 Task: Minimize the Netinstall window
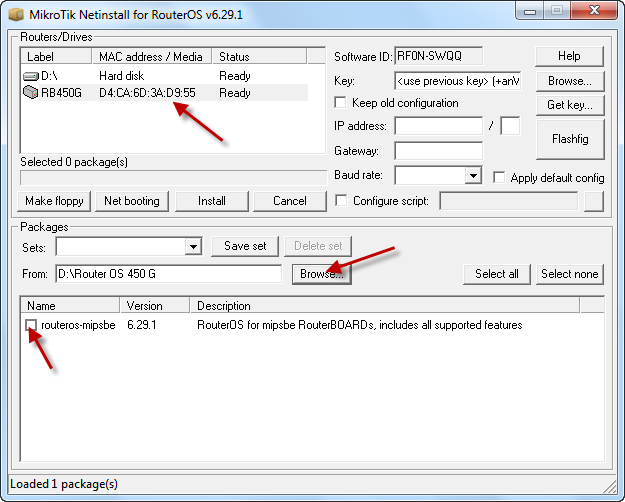pyautogui.click(x=529, y=11)
